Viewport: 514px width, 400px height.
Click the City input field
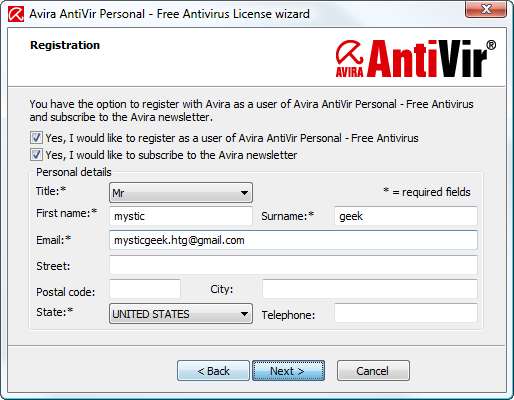coord(370,289)
